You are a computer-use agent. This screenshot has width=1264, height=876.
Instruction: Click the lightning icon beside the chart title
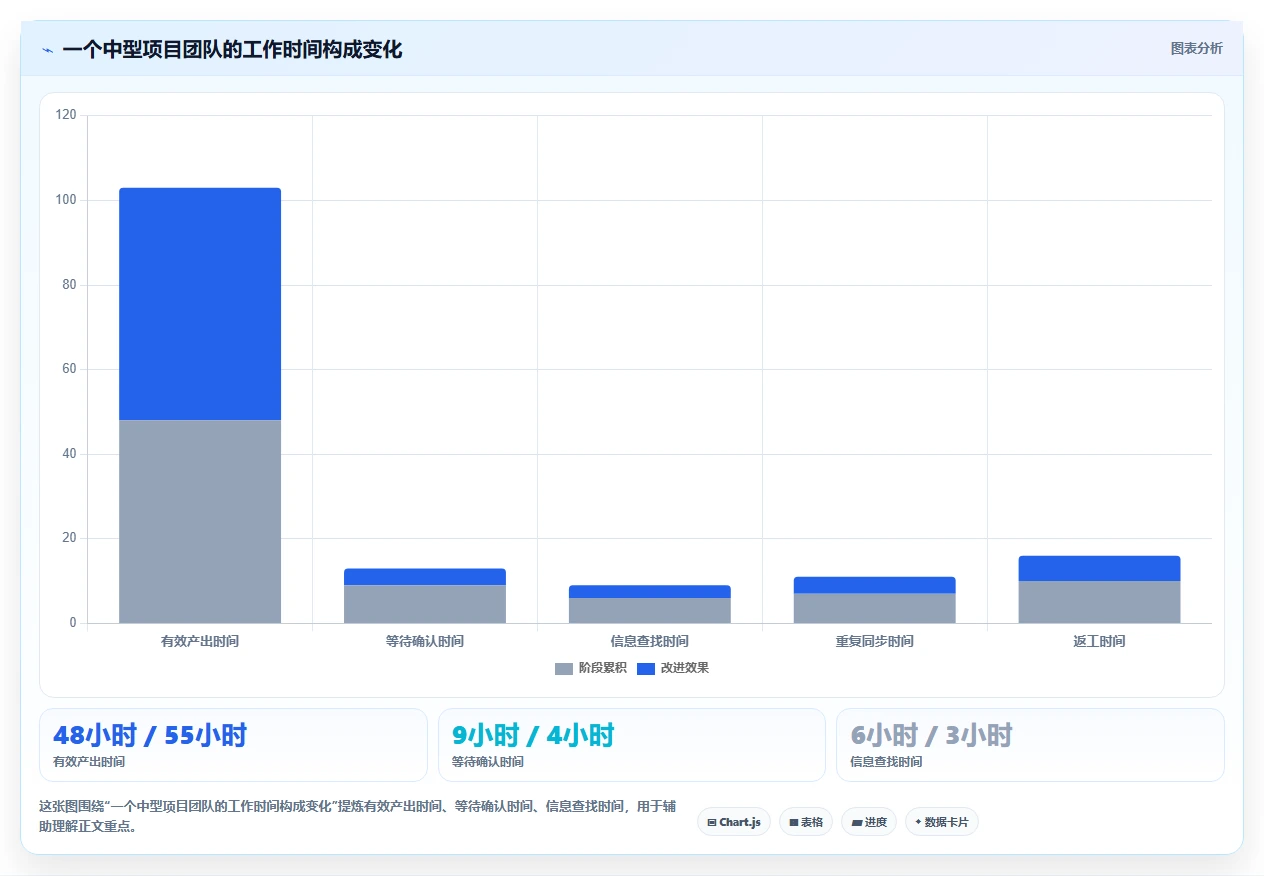point(47,50)
